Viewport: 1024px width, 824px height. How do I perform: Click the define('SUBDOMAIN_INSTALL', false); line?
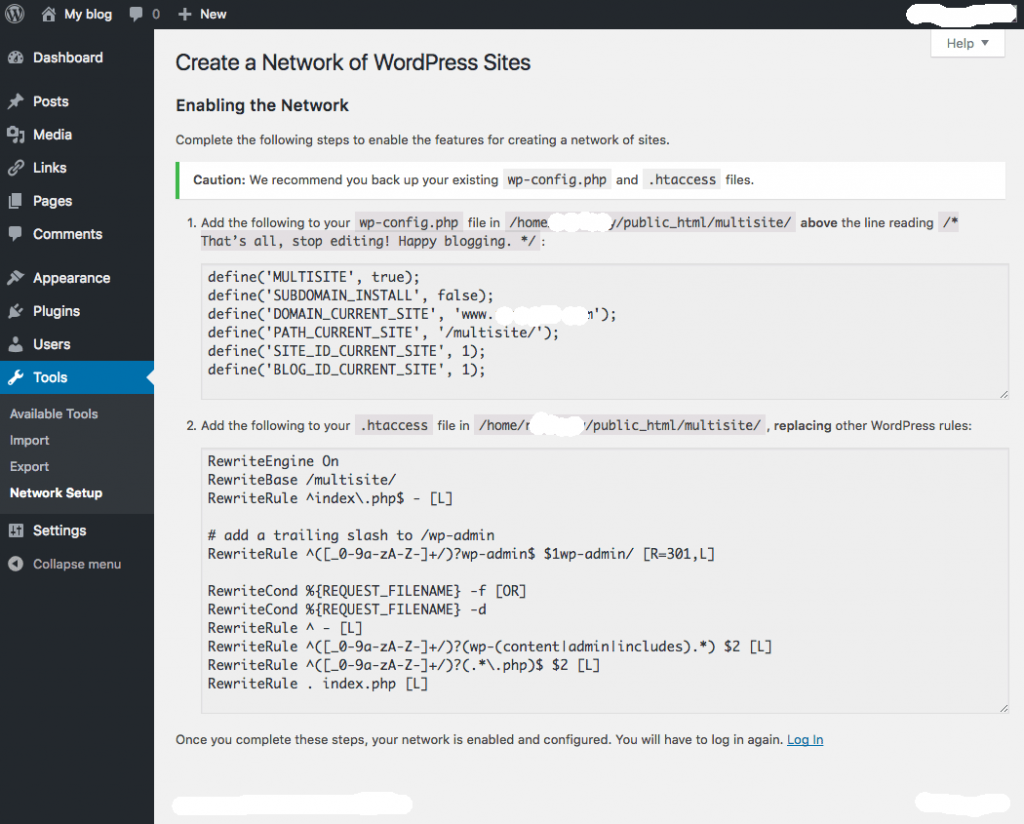tap(351, 295)
